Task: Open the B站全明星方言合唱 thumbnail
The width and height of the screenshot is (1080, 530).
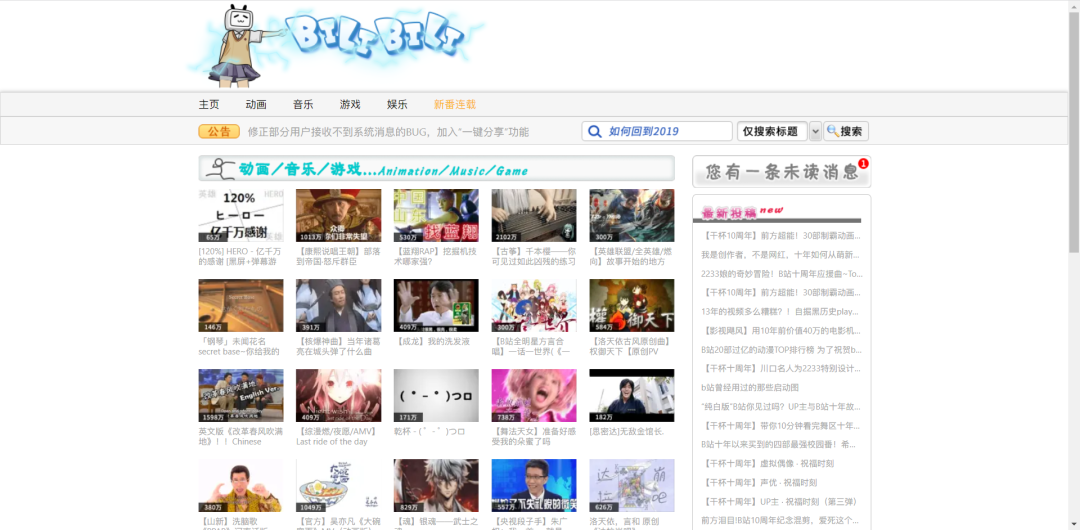Action: coord(534,305)
